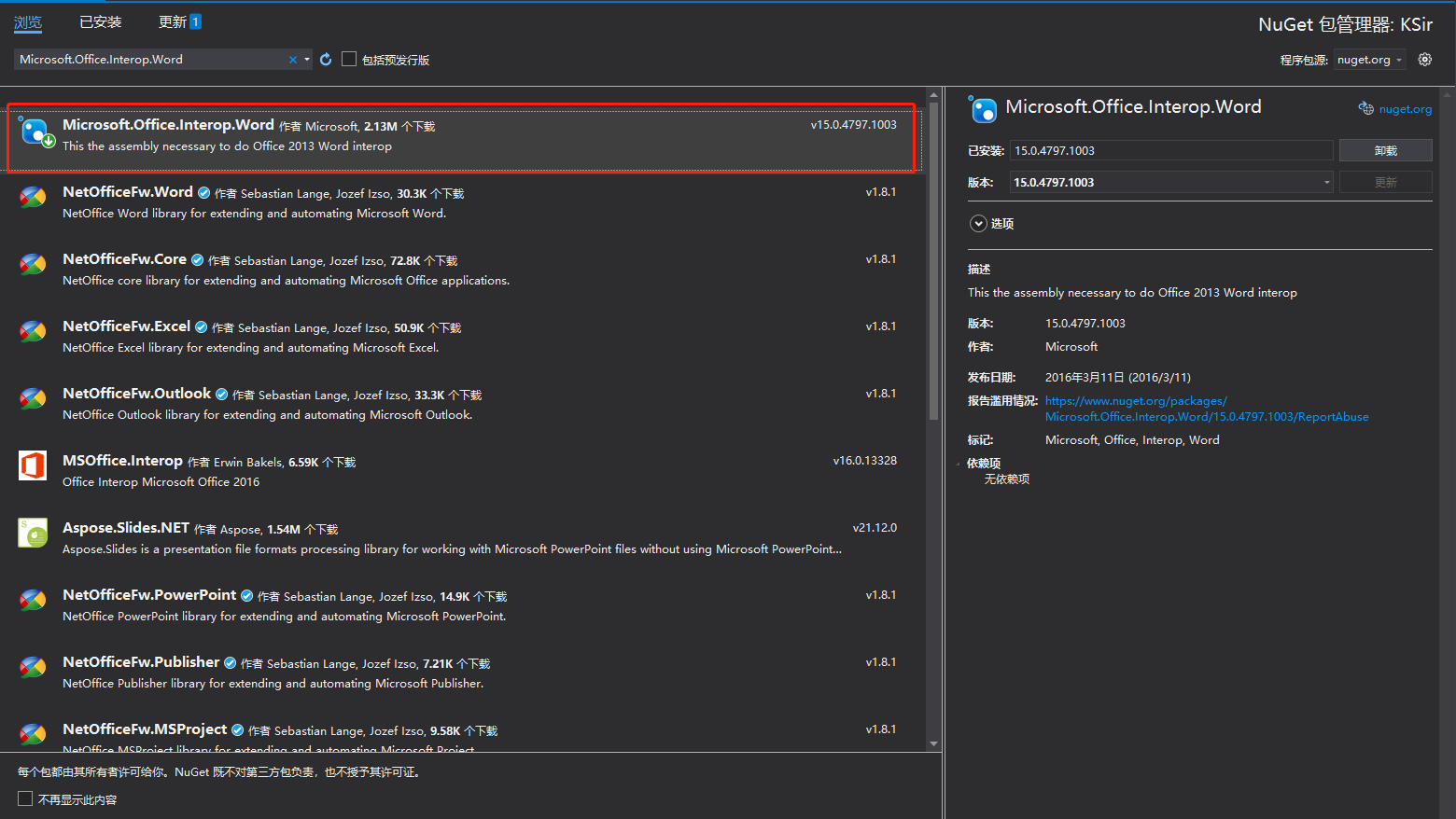The width and height of the screenshot is (1456, 819).
Task: Click the NetOfficeFw.Outlook package icon
Action: (33, 399)
